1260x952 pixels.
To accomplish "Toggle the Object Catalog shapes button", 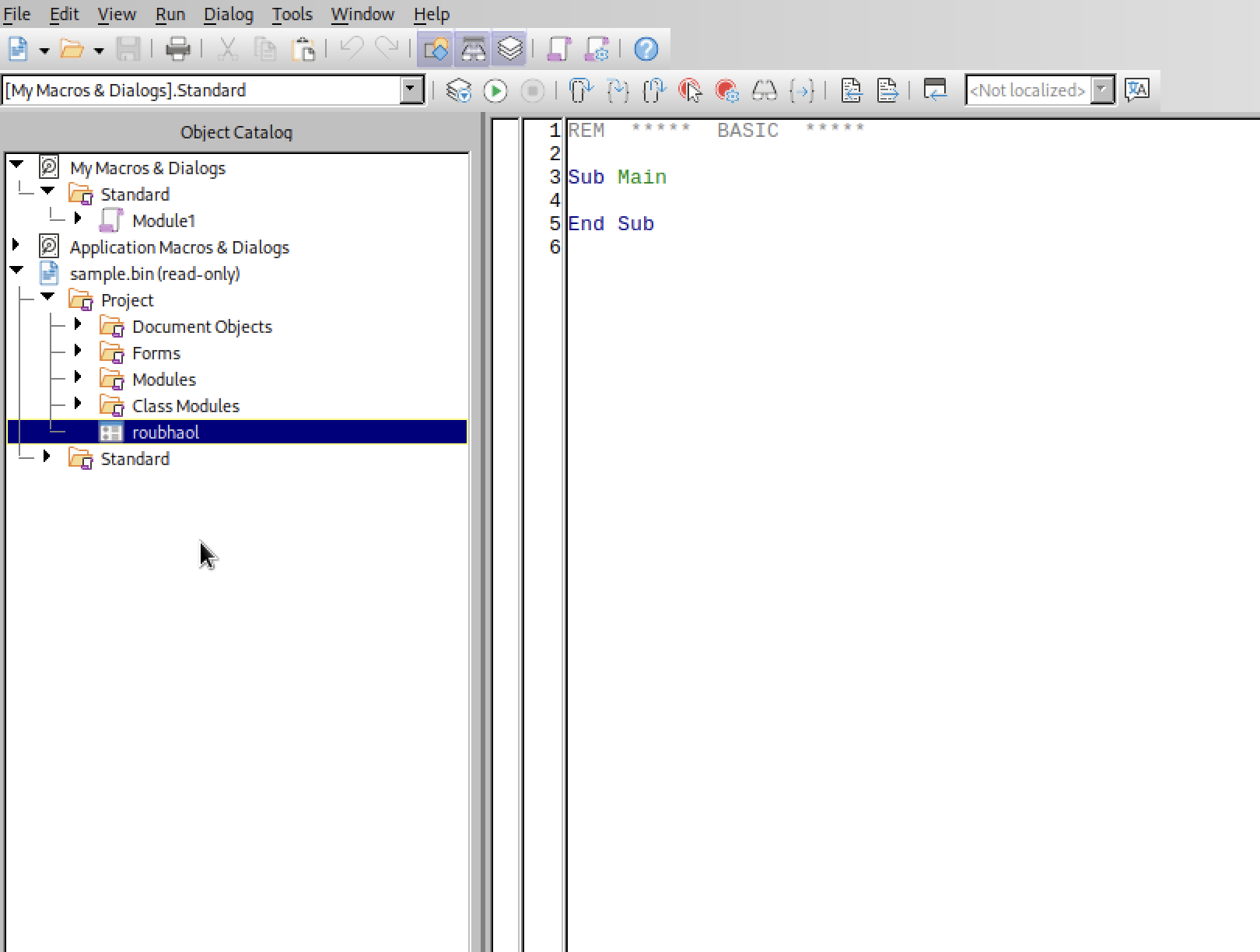I will point(436,49).
